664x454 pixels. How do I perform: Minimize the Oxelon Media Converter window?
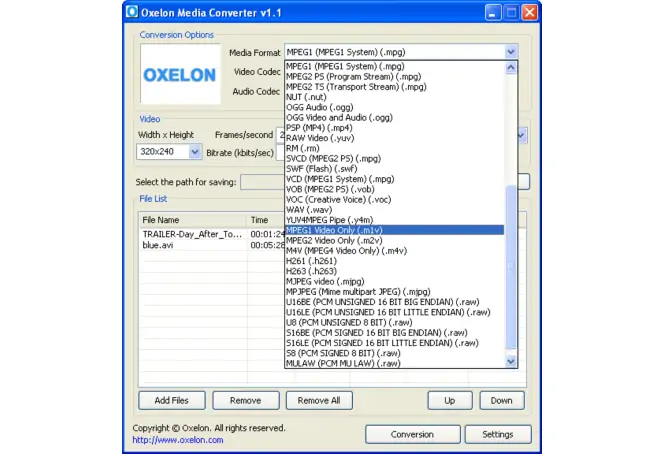click(492, 13)
